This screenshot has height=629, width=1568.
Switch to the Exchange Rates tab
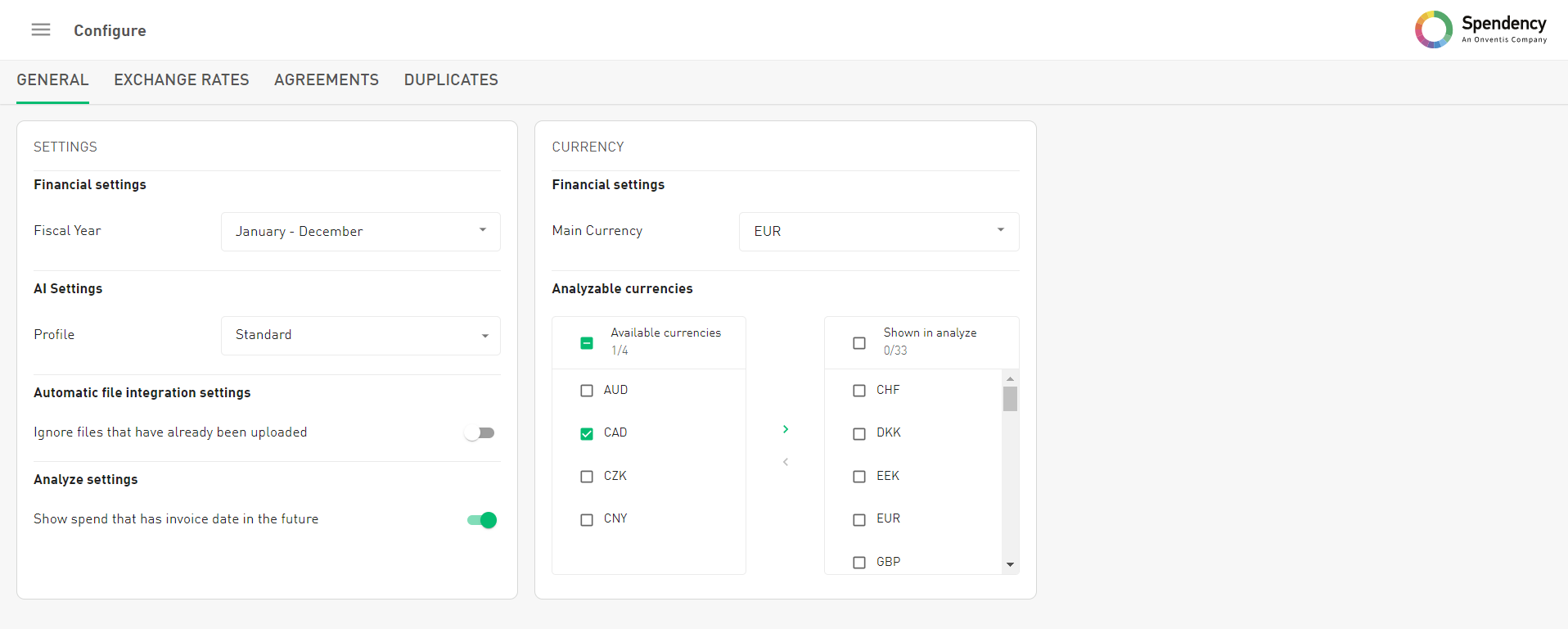click(182, 80)
